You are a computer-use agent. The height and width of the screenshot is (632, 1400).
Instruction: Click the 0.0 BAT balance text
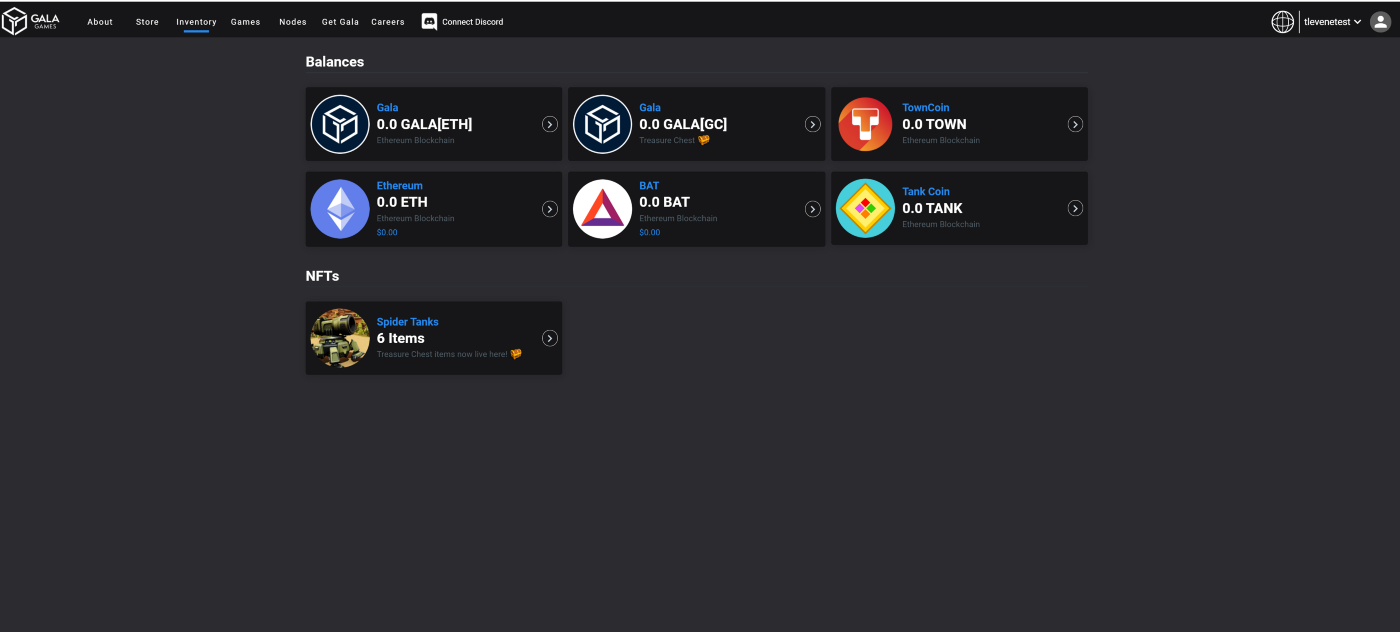[x=664, y=202]
